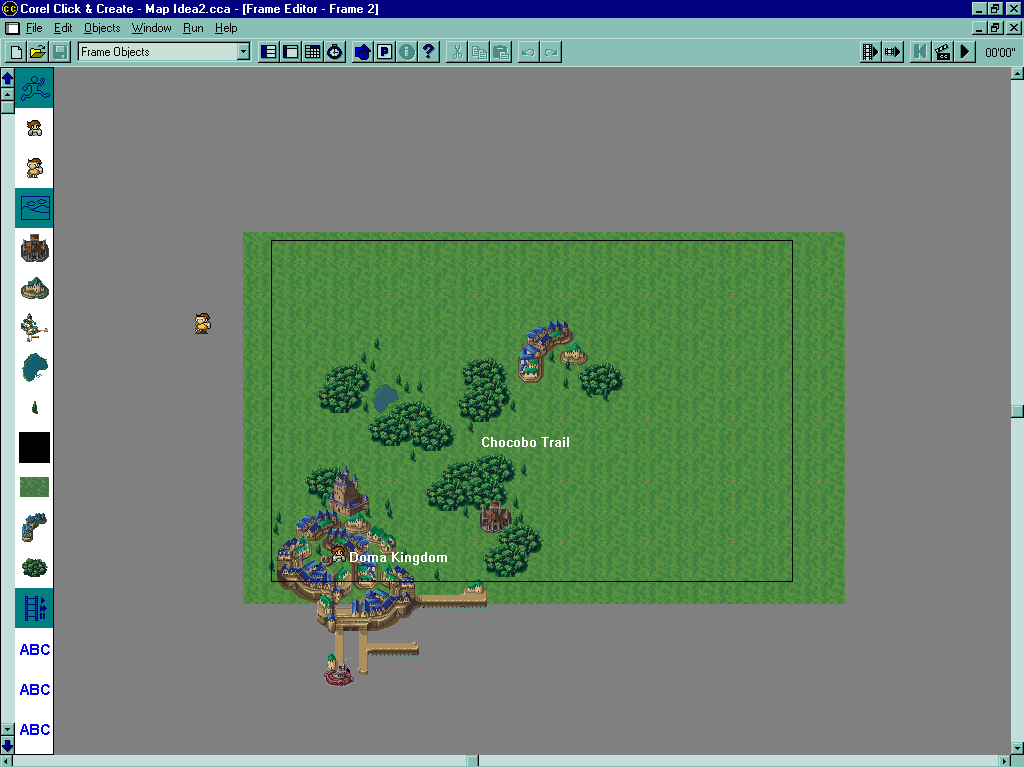
Task: Open the document control menu icon left of File
Action: (12, 28)
